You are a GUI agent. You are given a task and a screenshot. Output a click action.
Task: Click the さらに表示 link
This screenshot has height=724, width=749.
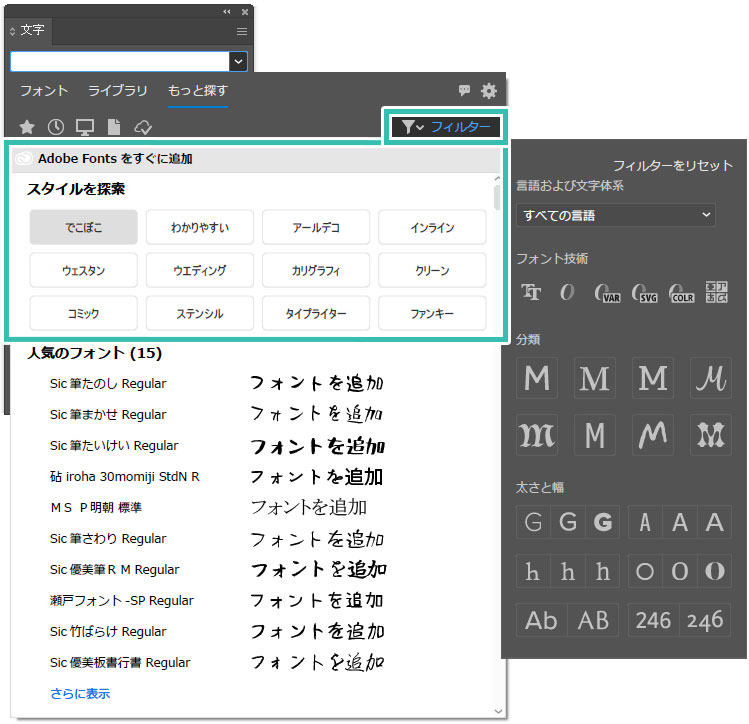[80, 693]
